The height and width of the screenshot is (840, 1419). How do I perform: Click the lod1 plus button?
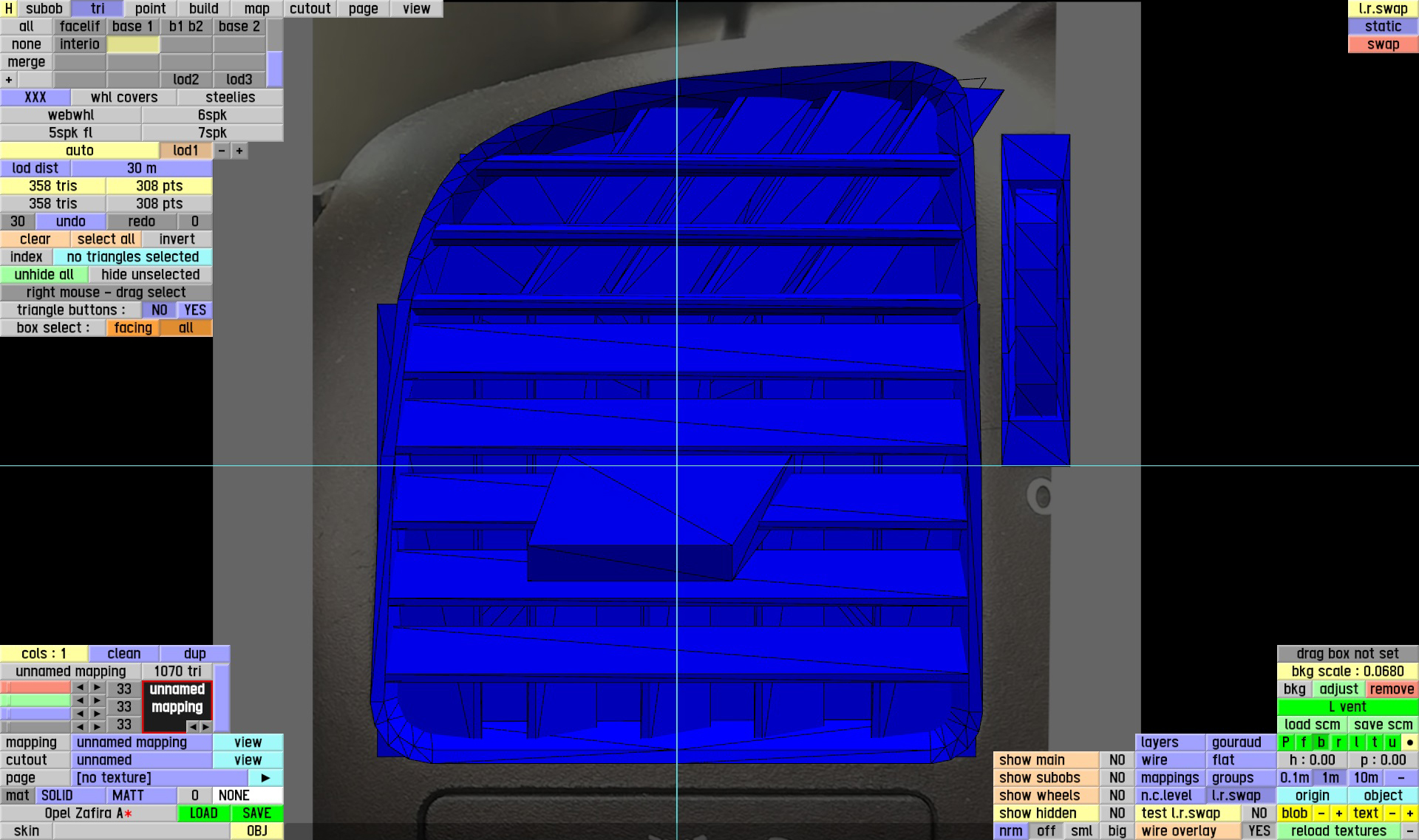(239, 151)
